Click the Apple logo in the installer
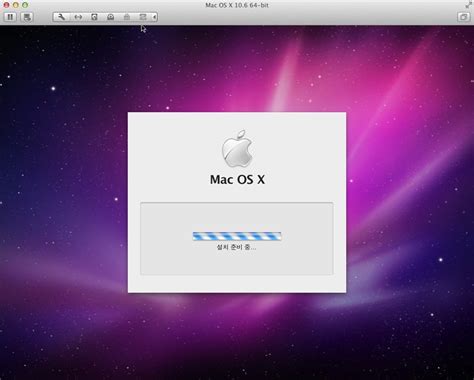 pos(237,149)
